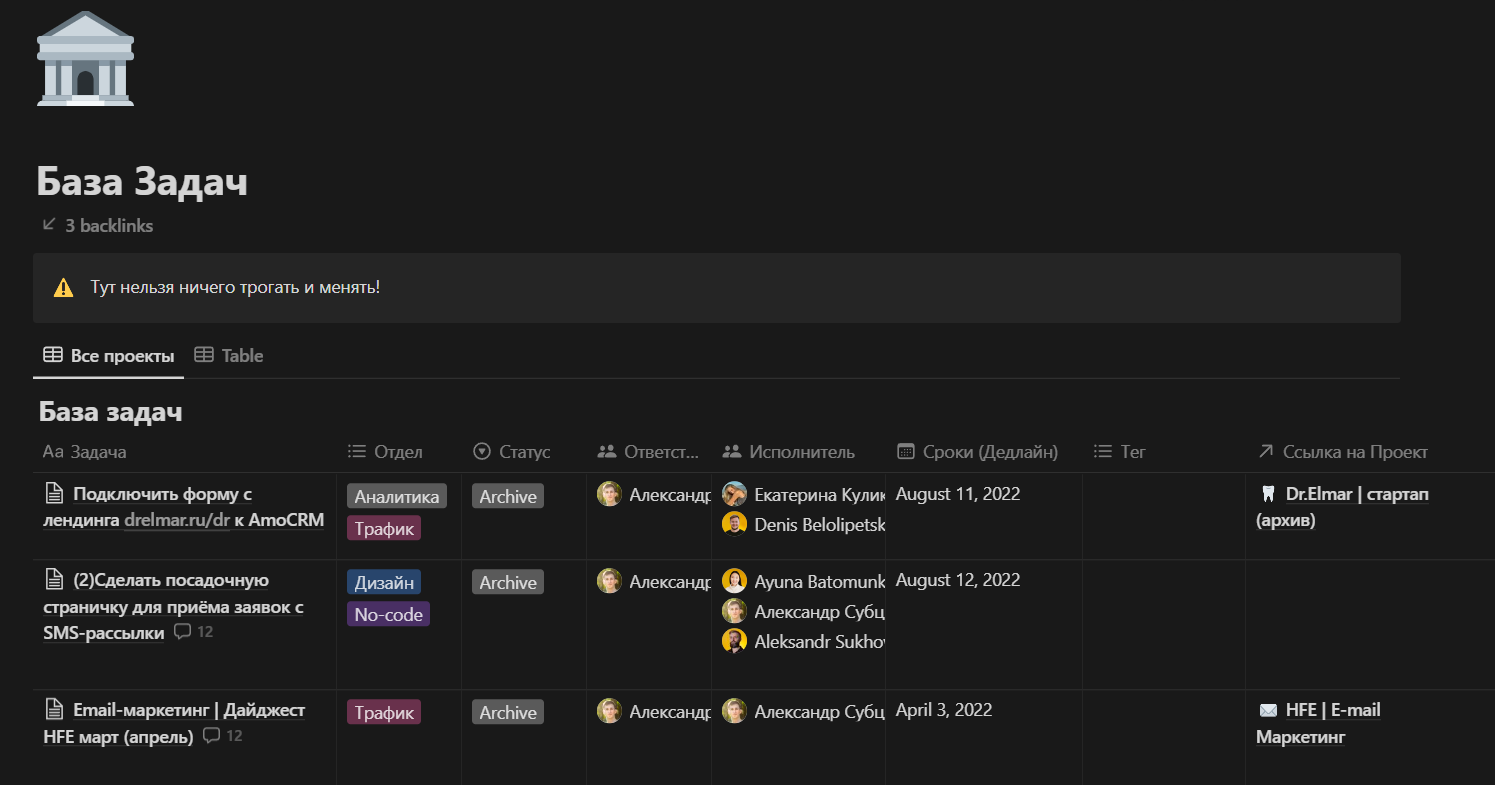Click the comment bubble icon on SMS-рассылки task
Viewport: 1495px width, 785px height.
(182, 632)
